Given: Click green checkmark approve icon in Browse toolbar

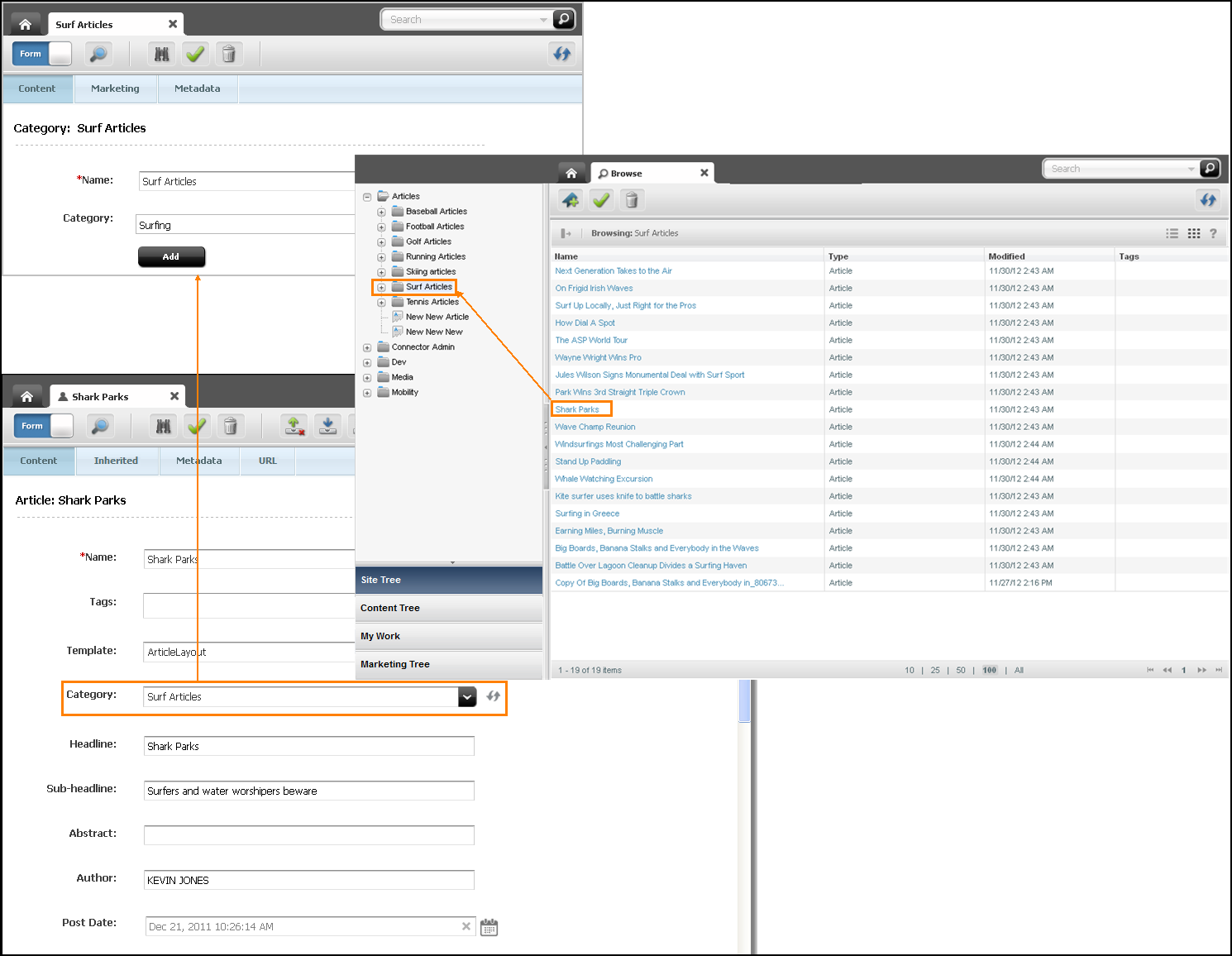Looking at the screenshot, I should 601,200.
